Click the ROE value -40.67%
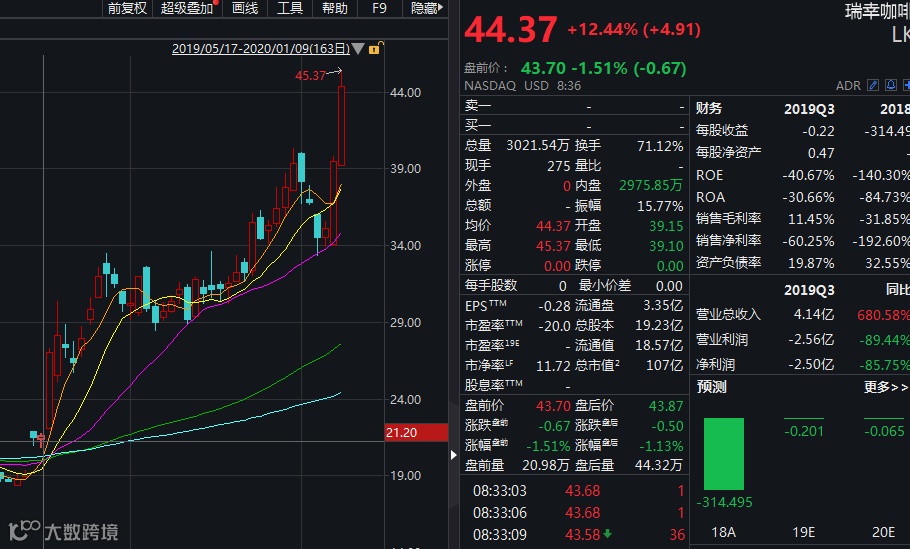The height and width of the screenshot is (549, 910). [x=808, y=175]
